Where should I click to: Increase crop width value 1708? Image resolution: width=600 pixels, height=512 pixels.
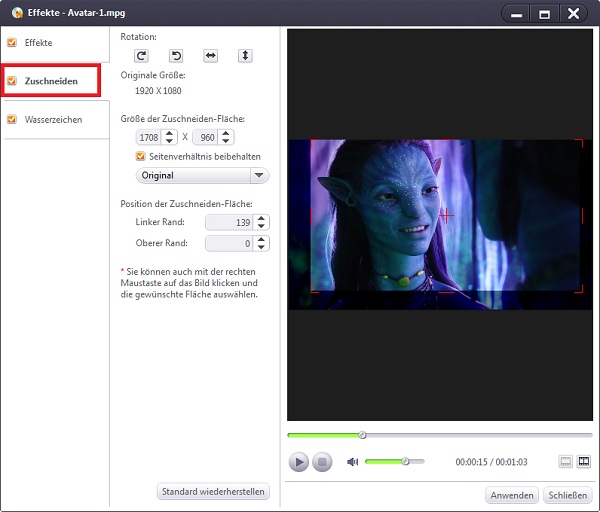(x=169, y=134)
